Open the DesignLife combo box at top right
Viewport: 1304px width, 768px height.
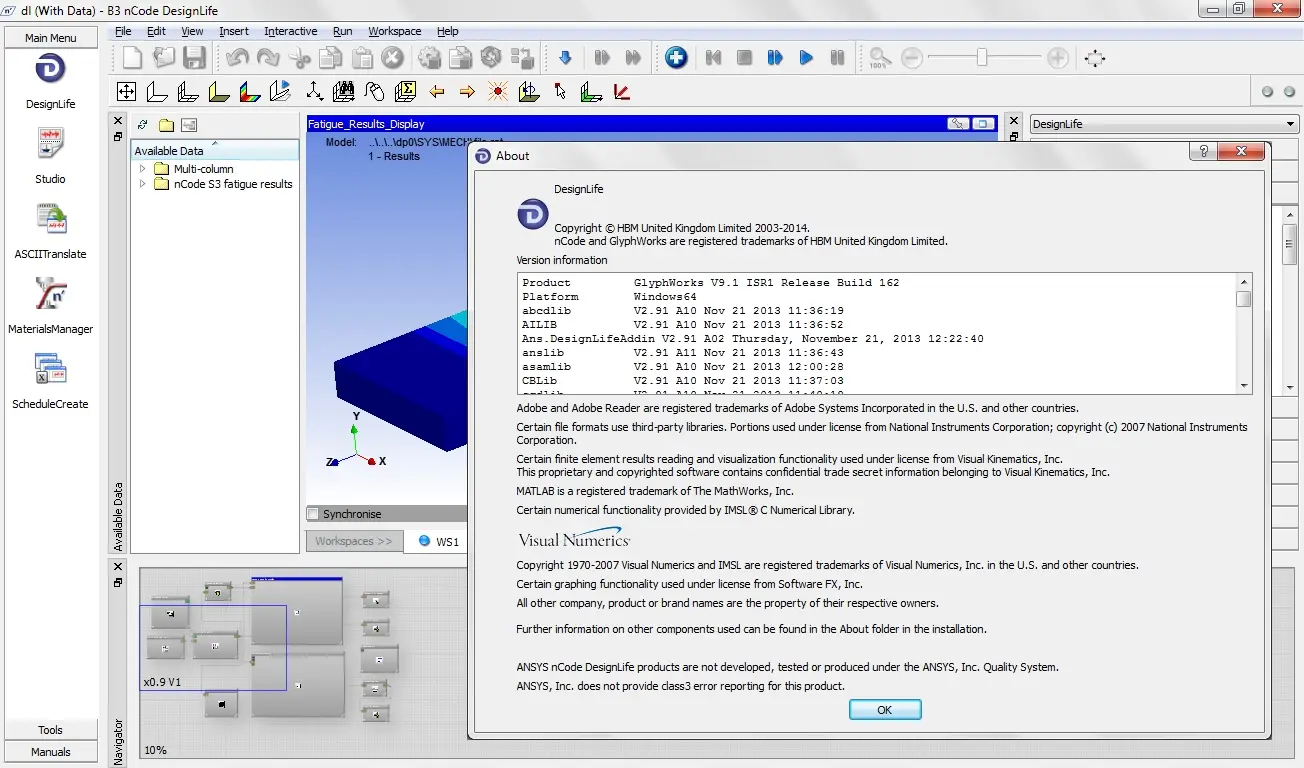pyautogui.click(x=1164, y=124)
